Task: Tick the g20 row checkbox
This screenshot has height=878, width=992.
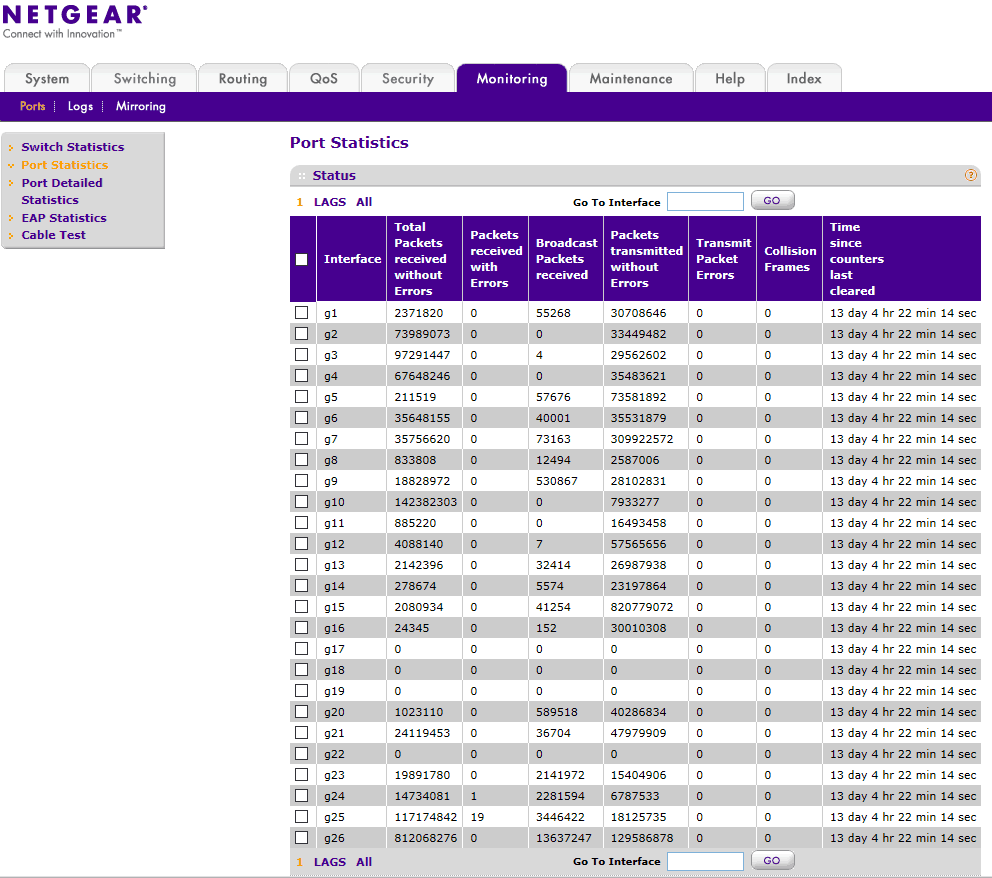Action: [302, 712]
